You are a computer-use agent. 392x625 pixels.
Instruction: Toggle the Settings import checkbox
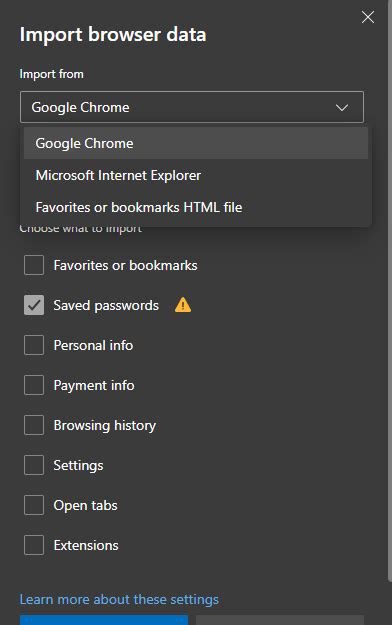pyautogui.click(x=34, y=465)
